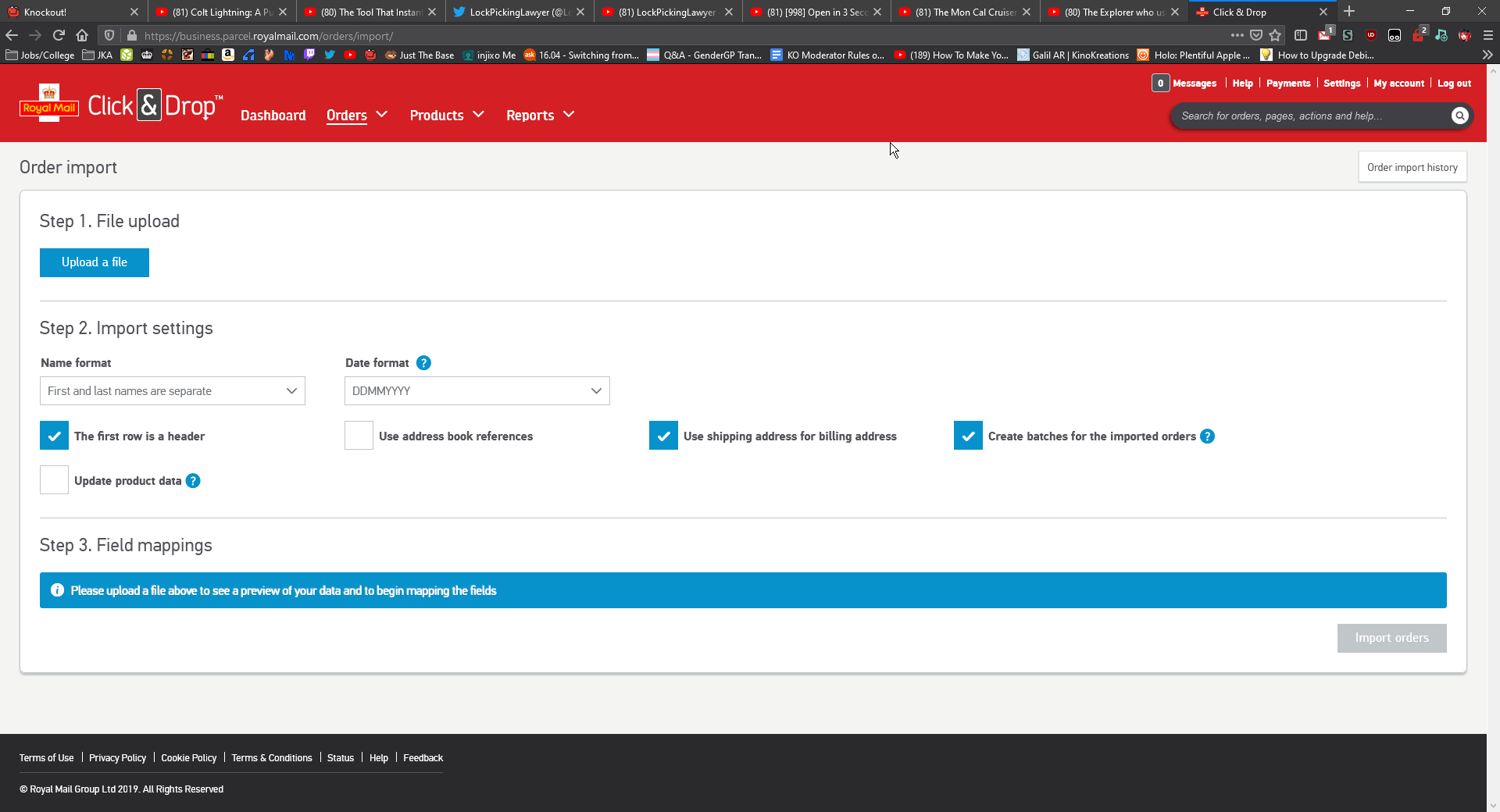Open the Privacy Policy footer link
This screenshot has height=812, width=1500.
click(117, 758)
